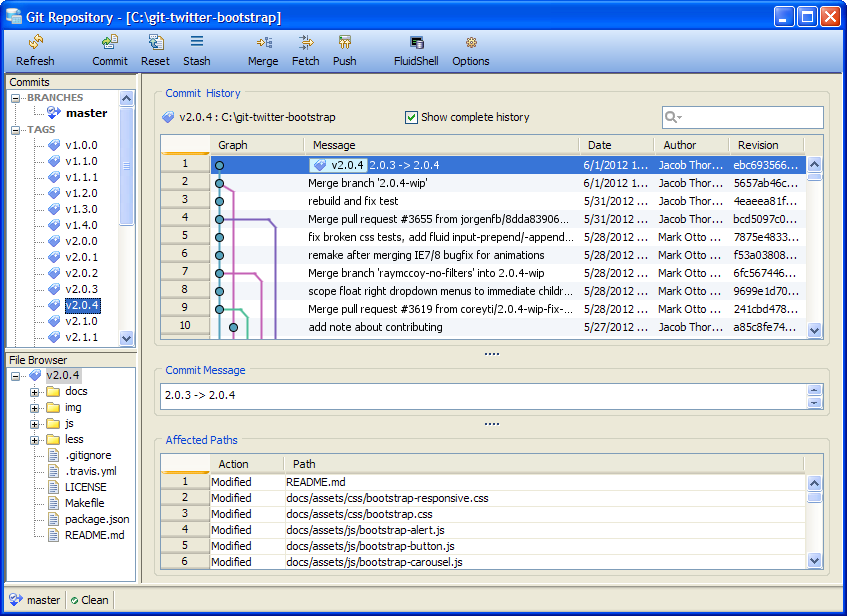Click the docs folder icon
Viewport: 847px width, 616px height.
click(x=53, y=391)
